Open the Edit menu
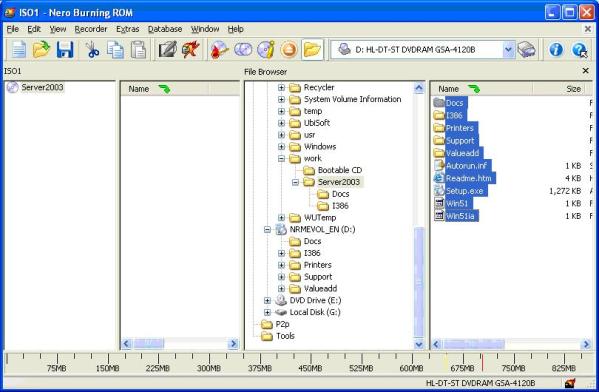The image size is (599, 392). [34, 29]
